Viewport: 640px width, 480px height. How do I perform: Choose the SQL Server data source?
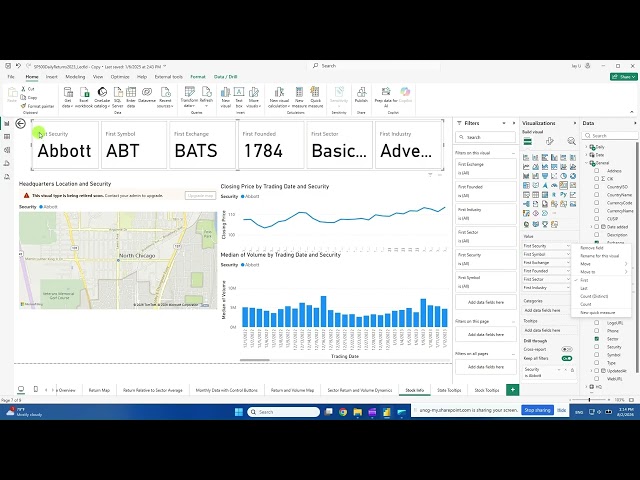pos(118,97)
